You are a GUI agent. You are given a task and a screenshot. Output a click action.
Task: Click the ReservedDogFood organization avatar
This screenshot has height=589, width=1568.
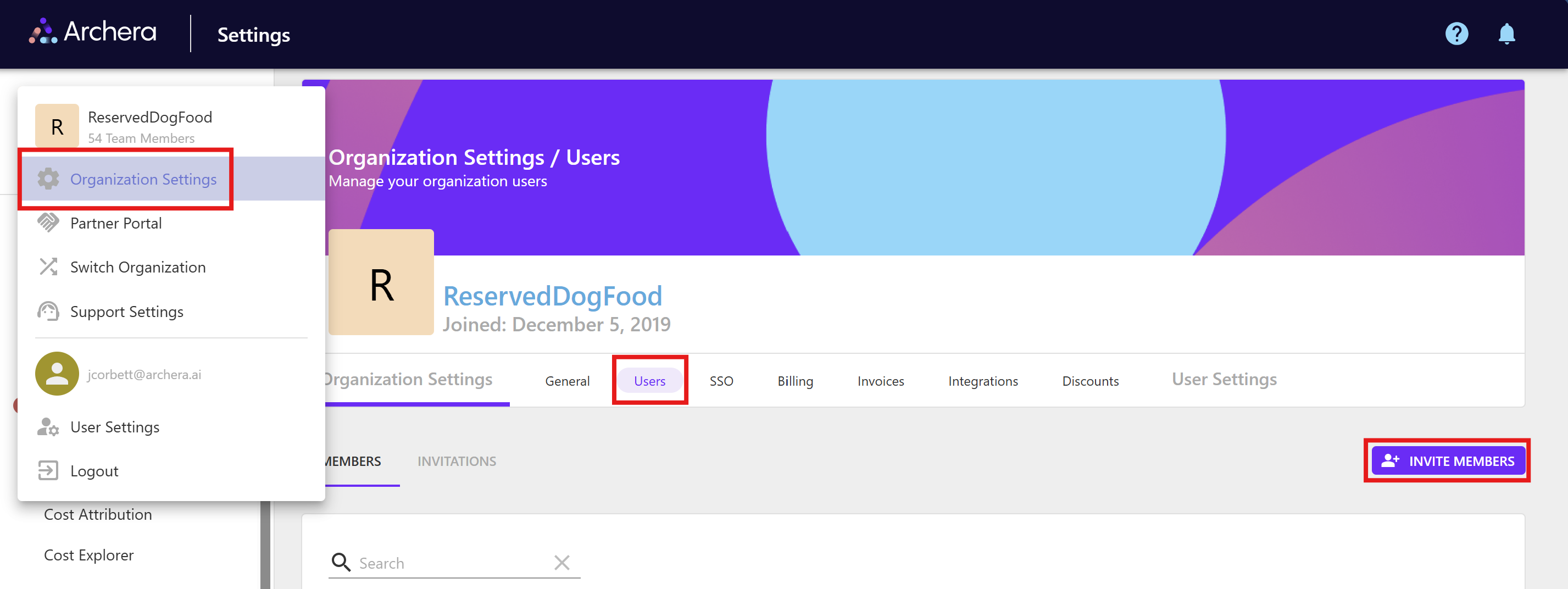tap(57, 125)
